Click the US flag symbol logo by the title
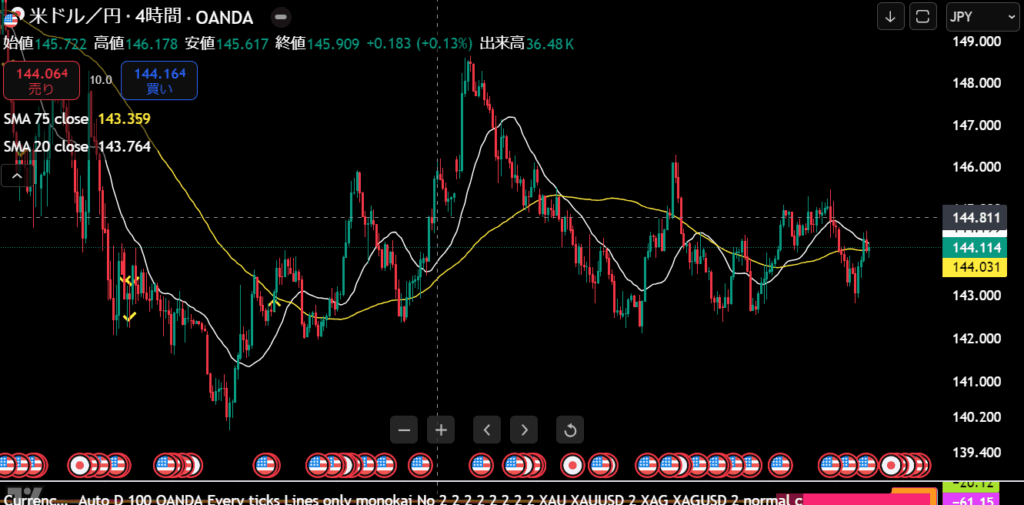Screen dimensions: 1024x505 (x=12, y=18)
